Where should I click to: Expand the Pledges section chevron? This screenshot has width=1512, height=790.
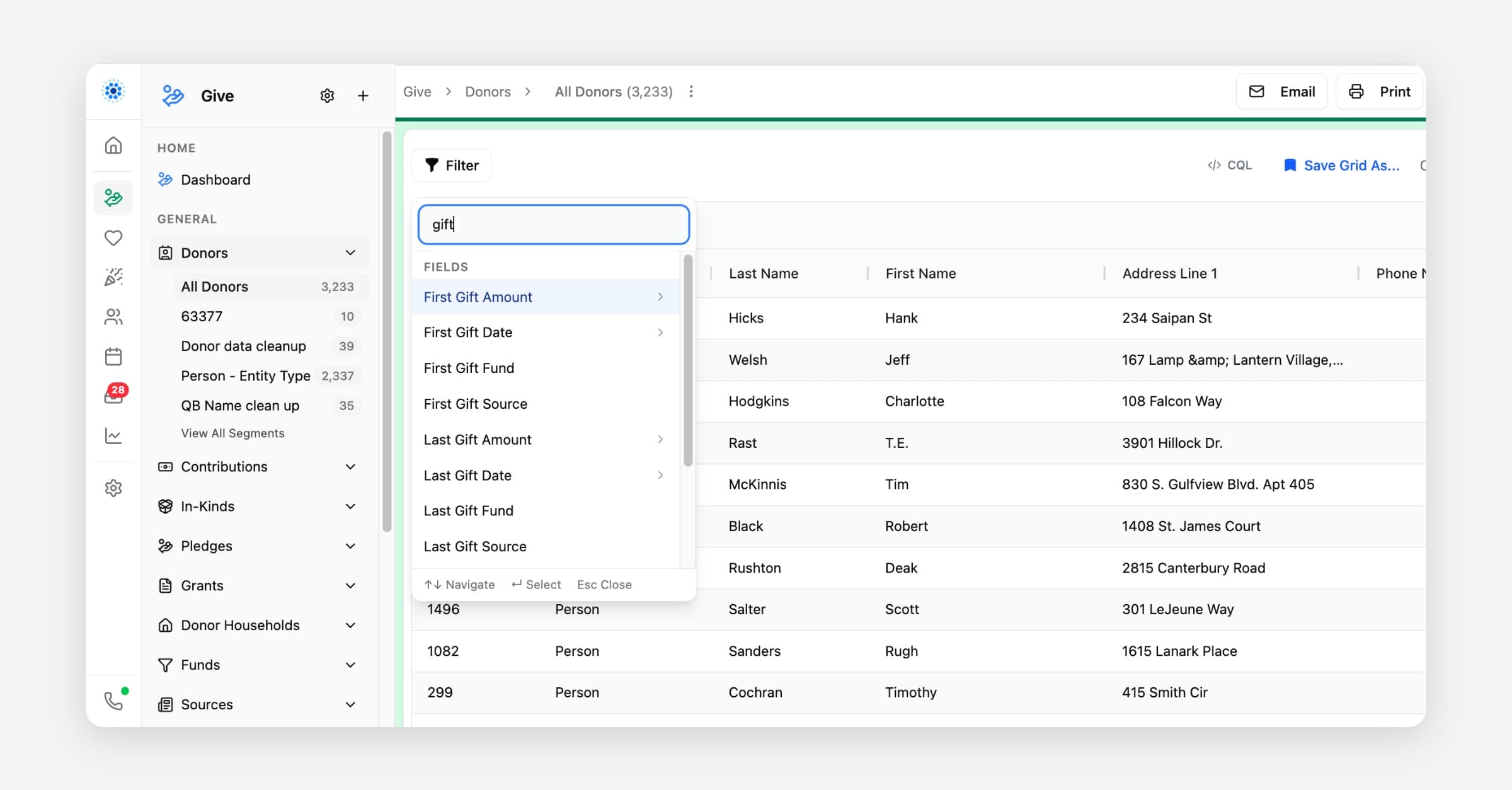click(x=350, y=546)
